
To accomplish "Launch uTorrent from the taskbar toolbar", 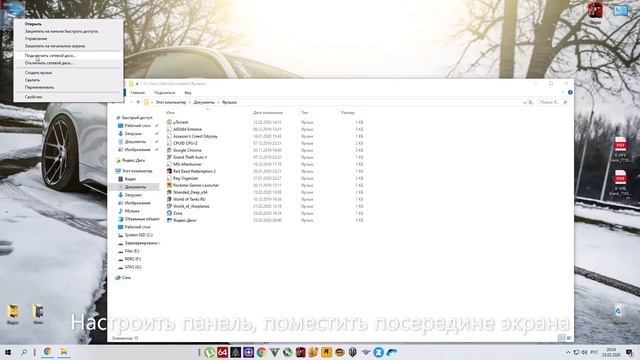I will click(x=209, y=352).
